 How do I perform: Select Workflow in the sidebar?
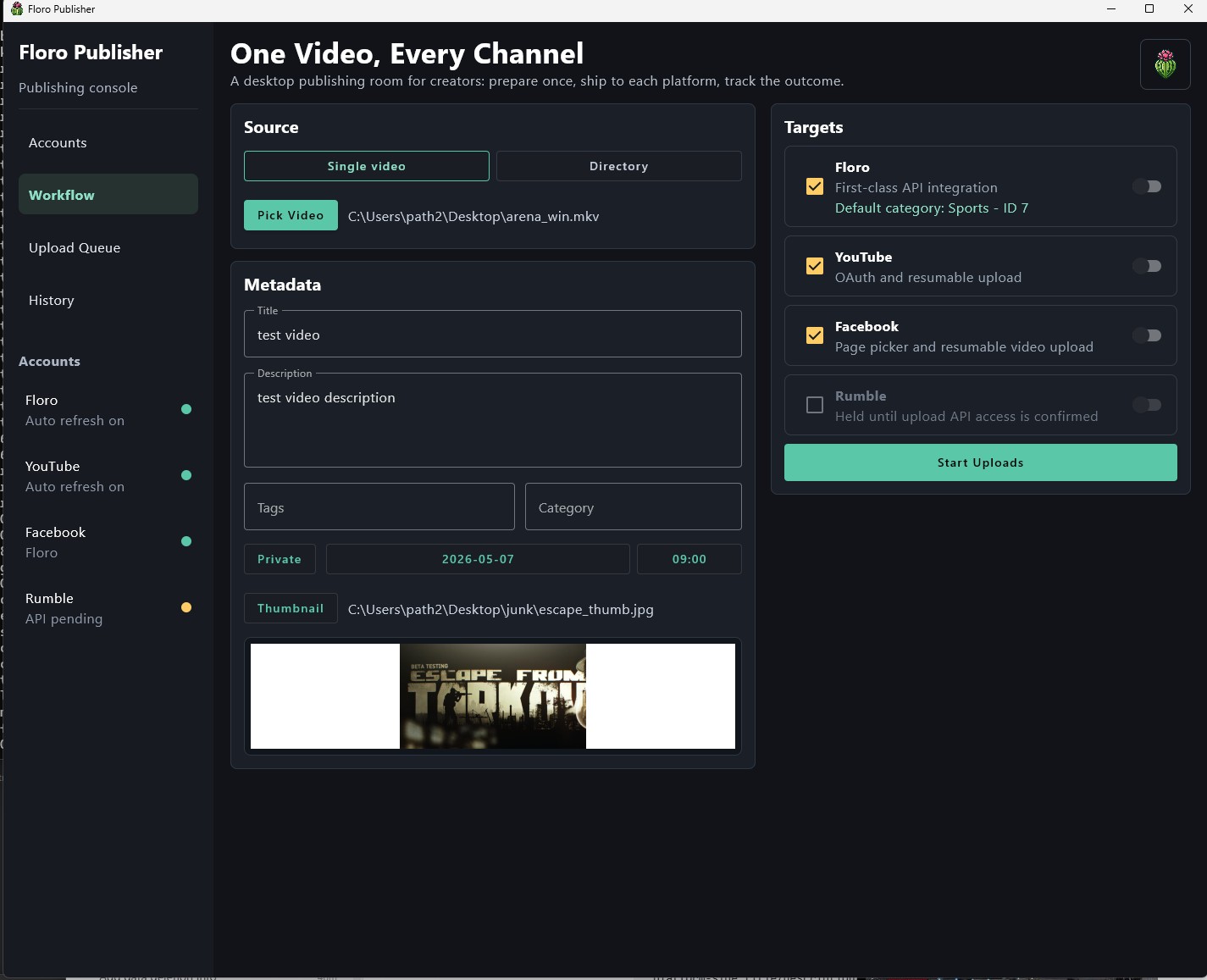(108, 195)
